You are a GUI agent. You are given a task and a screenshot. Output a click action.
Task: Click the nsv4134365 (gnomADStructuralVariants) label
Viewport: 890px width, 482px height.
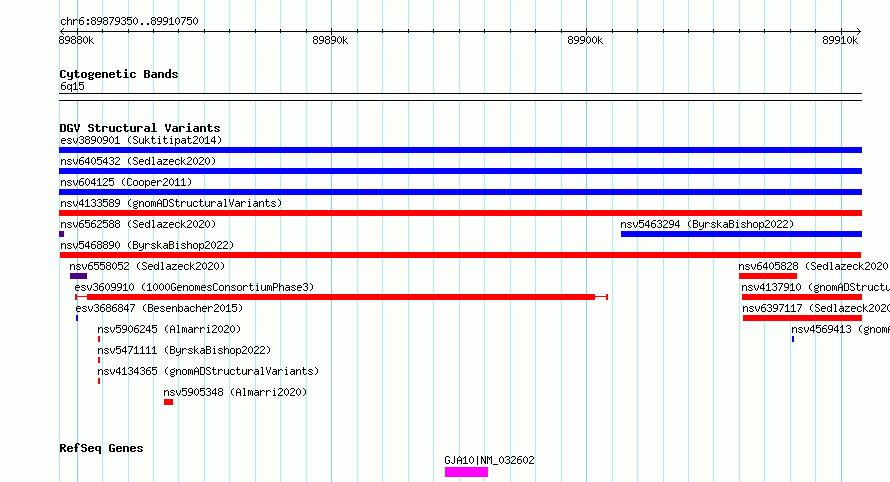[208, 371]
